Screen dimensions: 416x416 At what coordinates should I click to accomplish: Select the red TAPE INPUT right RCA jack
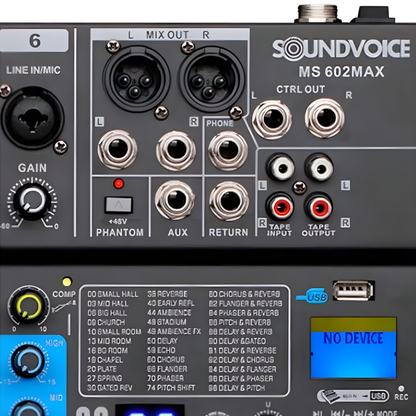[280, 207]
